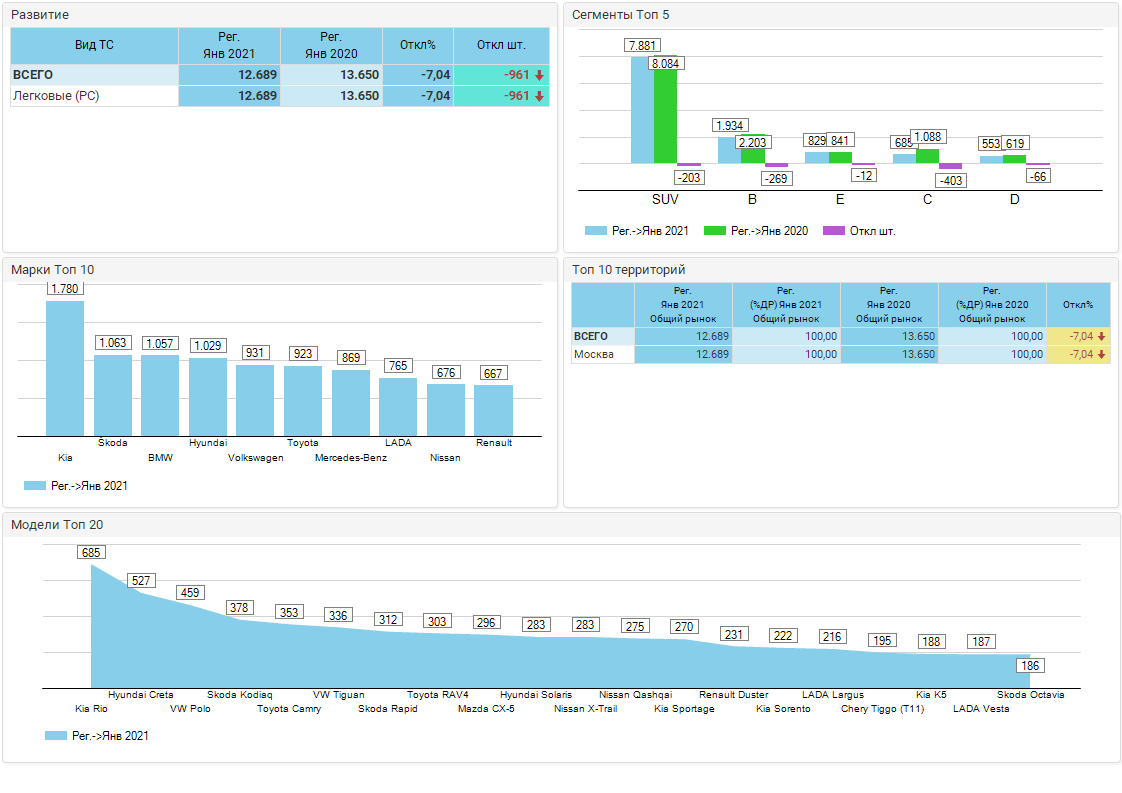1122x793 pixels.
Task: Click the Легковые (PC) row label
Action: (x=56, y=96)
